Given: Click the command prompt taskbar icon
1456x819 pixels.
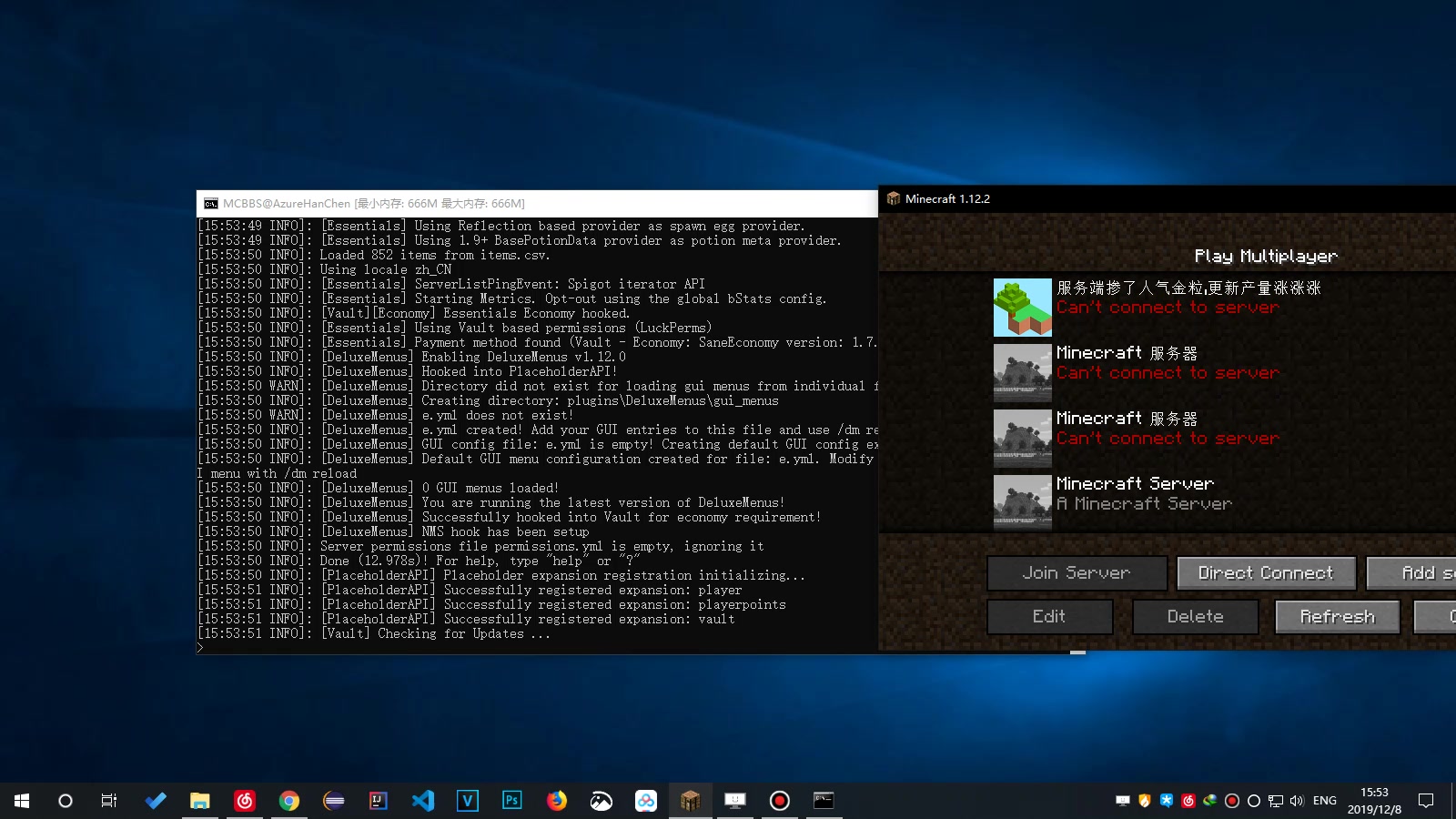Looking at the screenshot, I should coord(824,801).
